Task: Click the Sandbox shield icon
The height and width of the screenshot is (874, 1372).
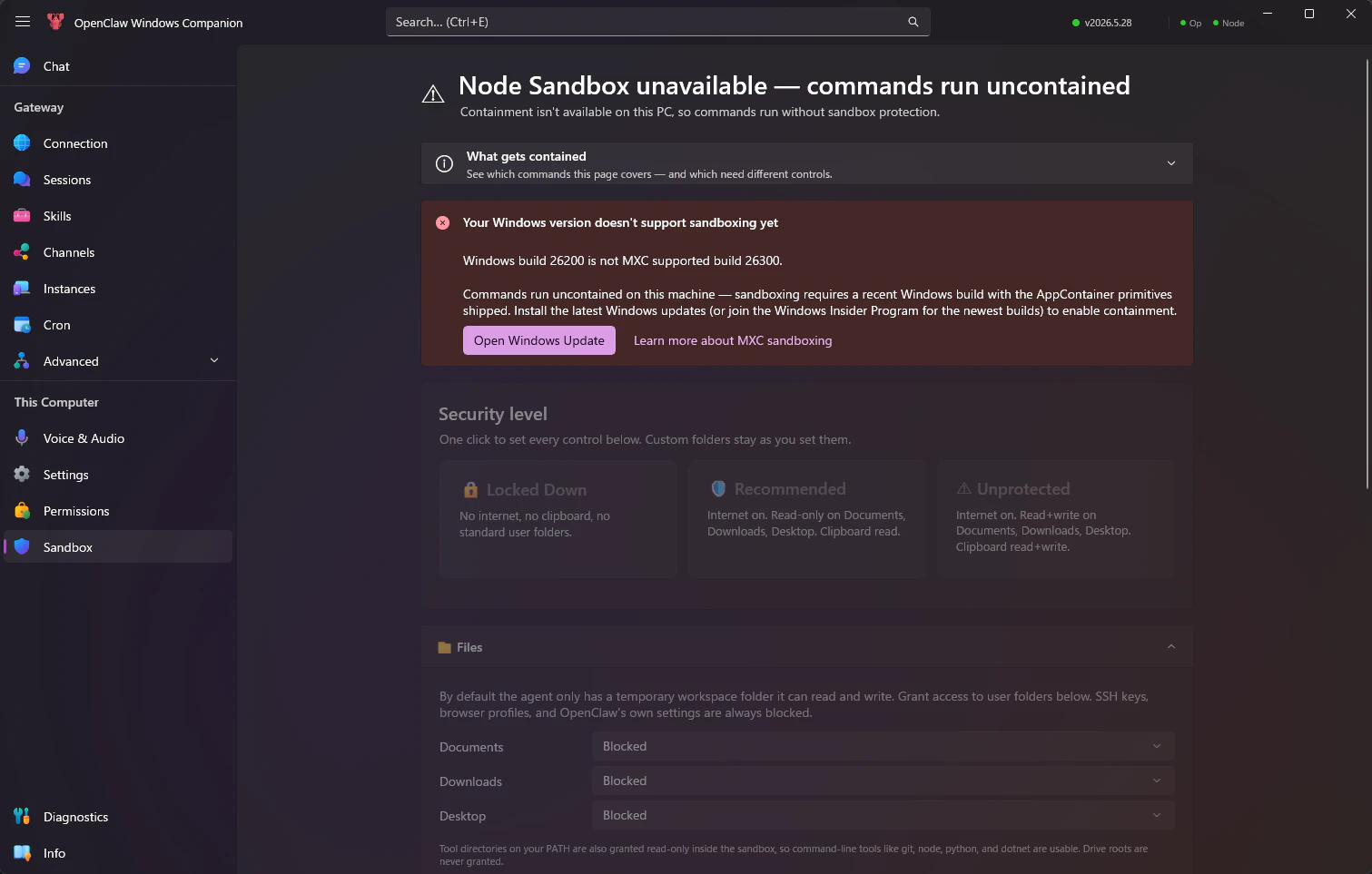Action: pyautogui.click(x=22, y=547)
